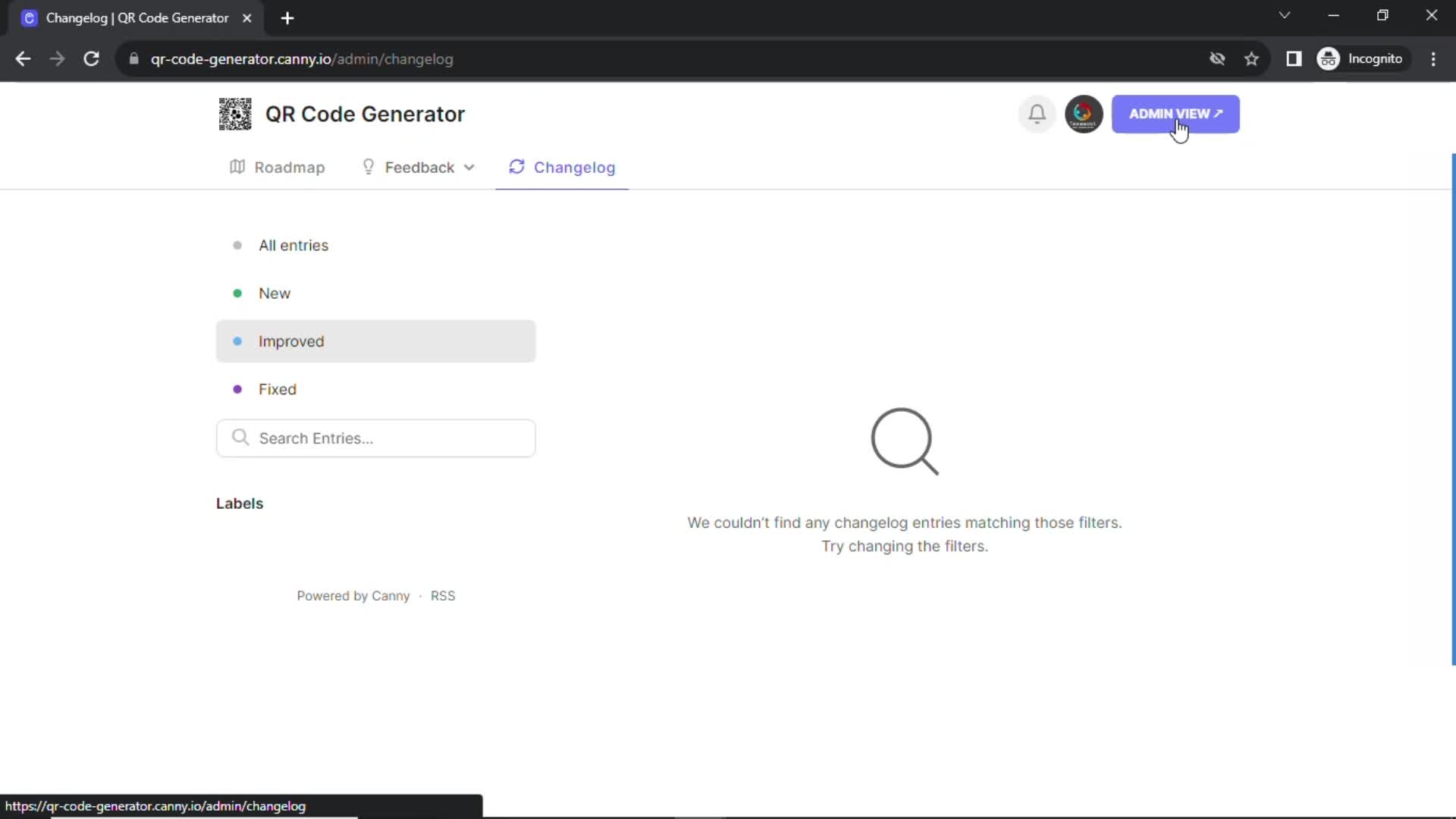Click the RSS link

(x=443, y=596)
